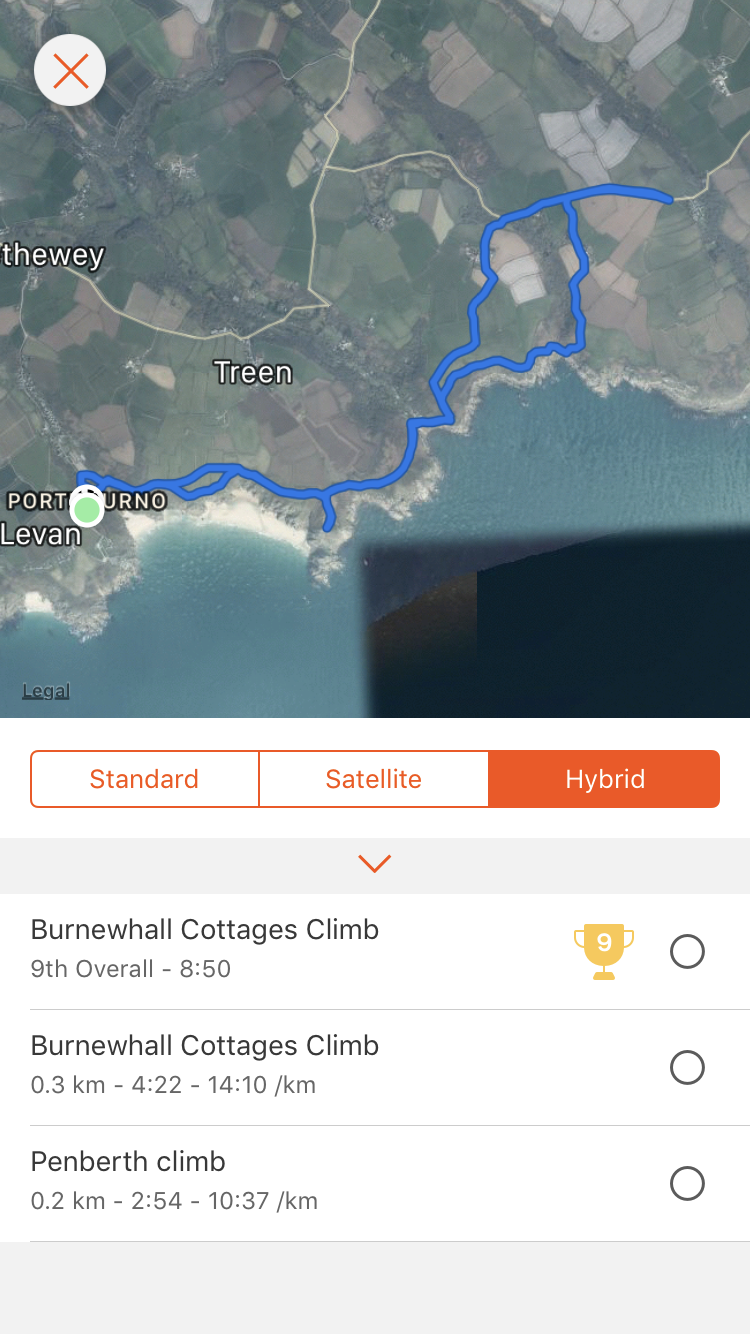Open the Legal link on the map
The image size is (750, 1334).
(x=46, y=691)
